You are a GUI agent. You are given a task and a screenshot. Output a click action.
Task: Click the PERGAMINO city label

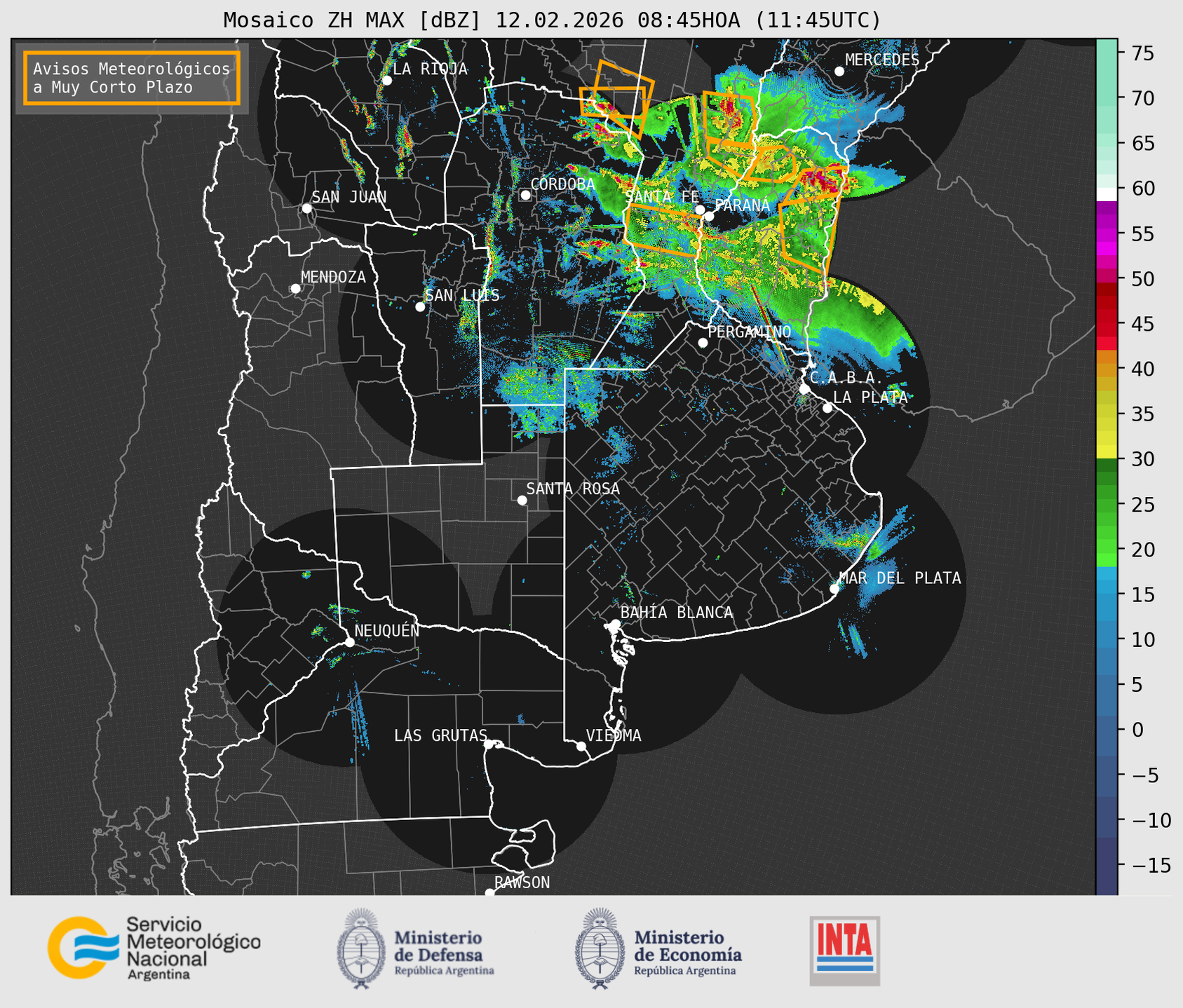pyautogui.click(x=750, y=332)
